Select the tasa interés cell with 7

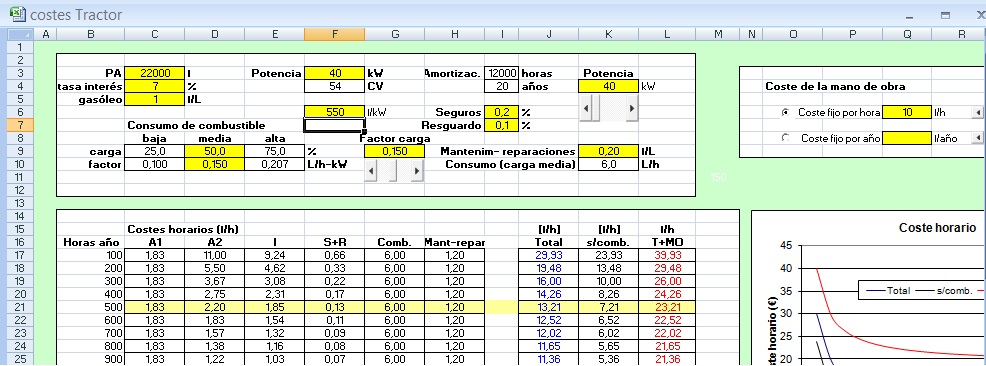pyautogui.click(x=155, y=86)
